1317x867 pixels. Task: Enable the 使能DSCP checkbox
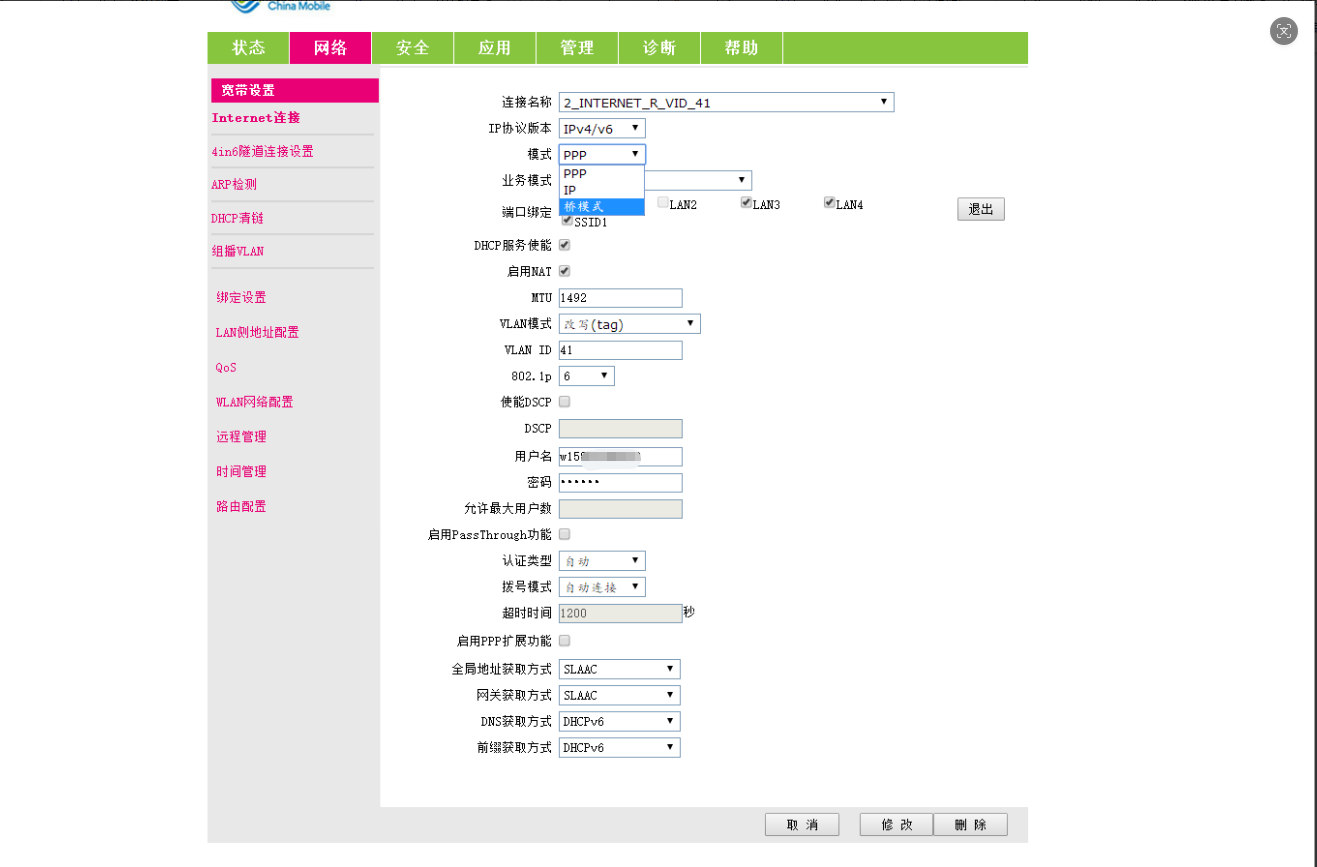564,402
